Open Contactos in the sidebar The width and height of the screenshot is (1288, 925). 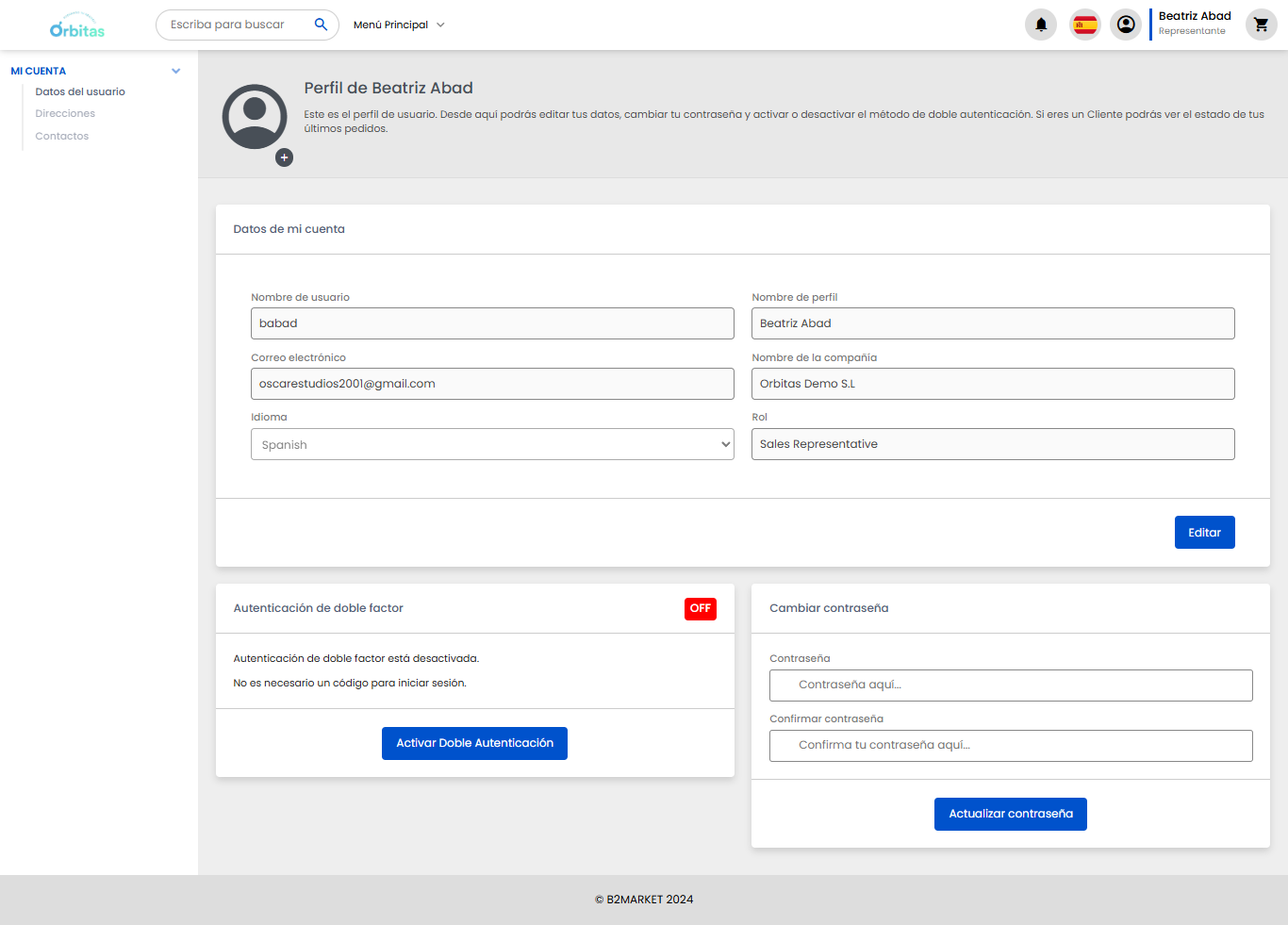[x=62, y=136]
